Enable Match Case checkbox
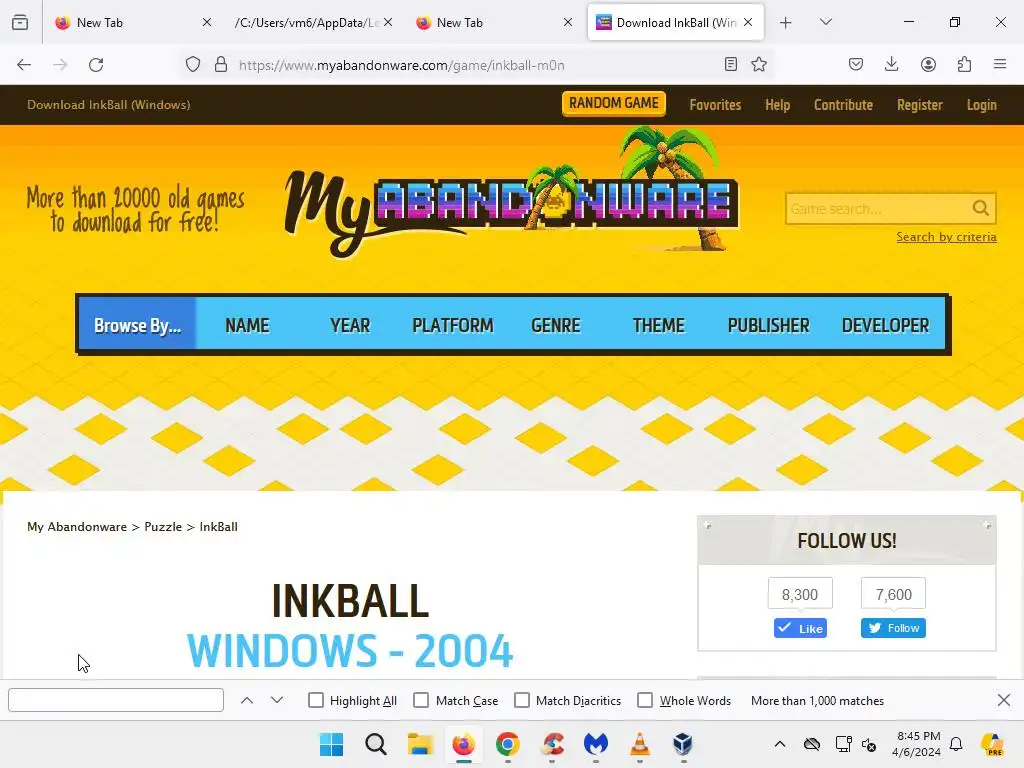1024x768 pixels. 421,700
